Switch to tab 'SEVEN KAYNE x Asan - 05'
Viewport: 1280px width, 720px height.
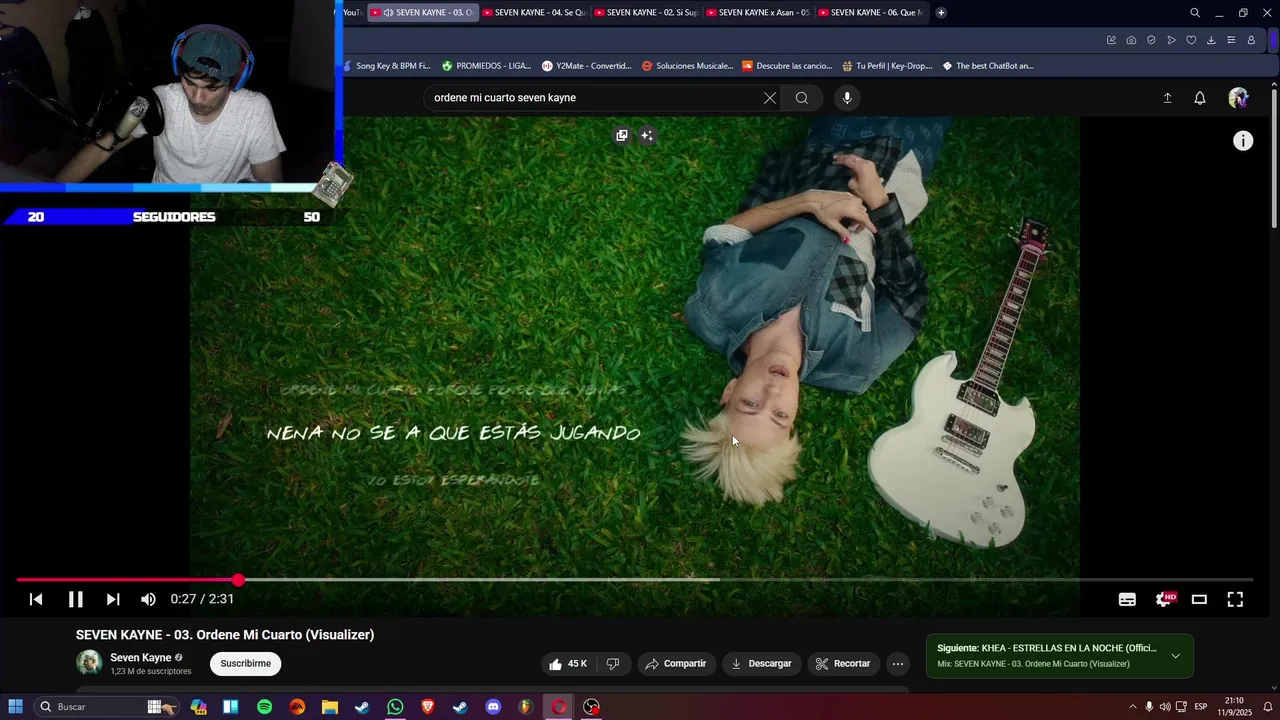[x=757, y=12]
